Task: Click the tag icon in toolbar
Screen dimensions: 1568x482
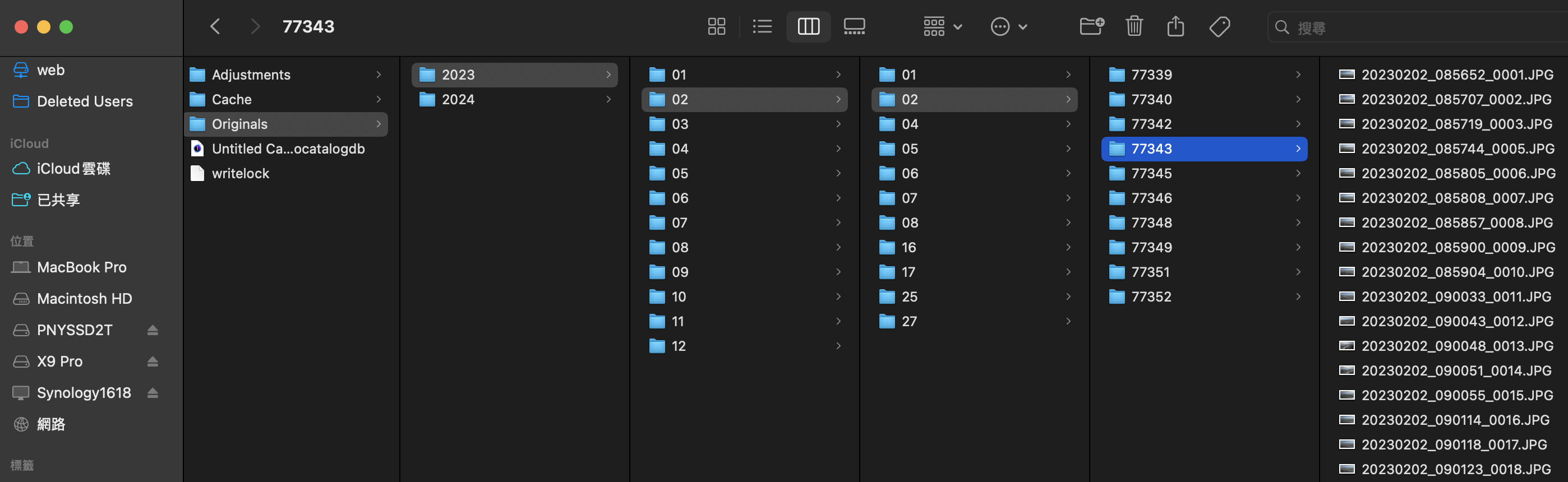Action: [1219, 27]
